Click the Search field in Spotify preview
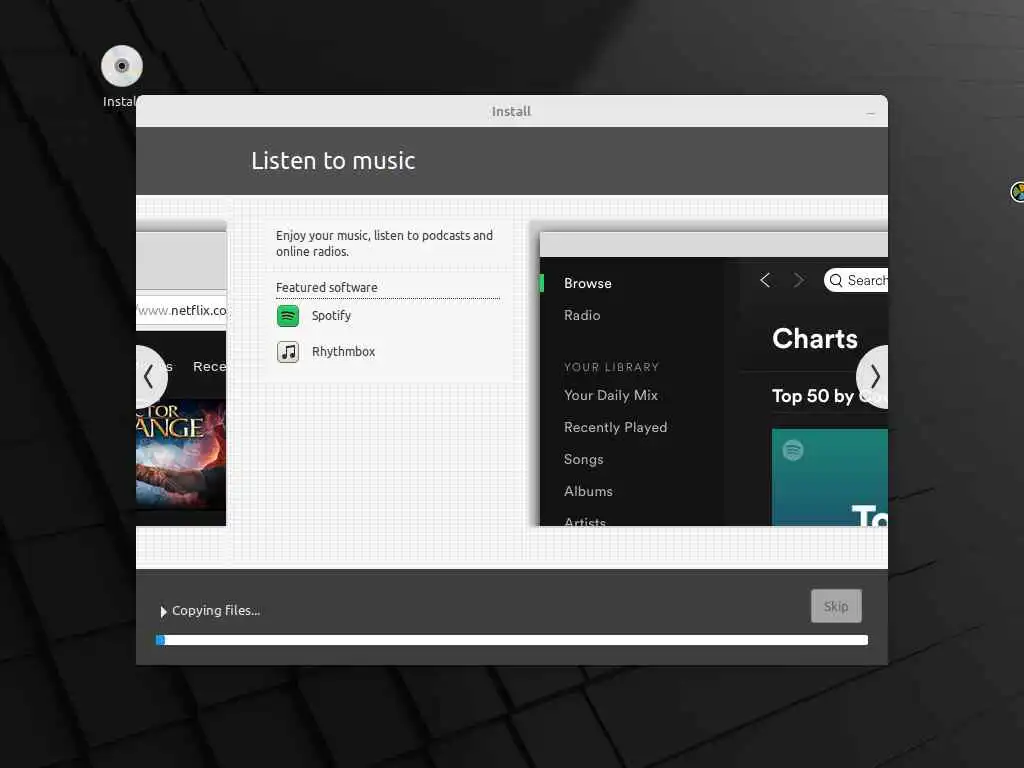 pos(856,280)
